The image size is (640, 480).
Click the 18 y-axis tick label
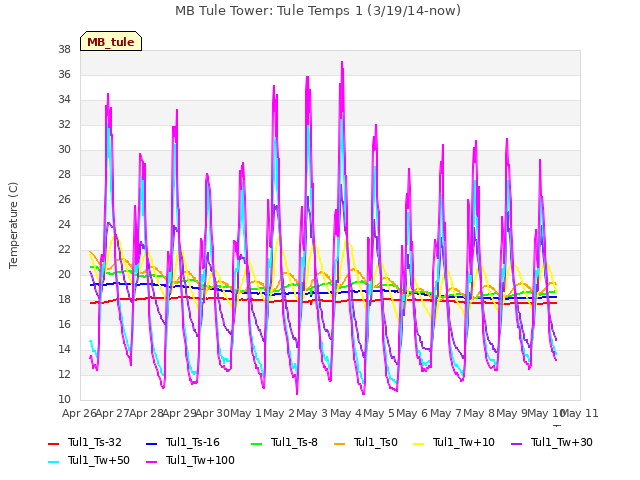click(x=64, y=299)
